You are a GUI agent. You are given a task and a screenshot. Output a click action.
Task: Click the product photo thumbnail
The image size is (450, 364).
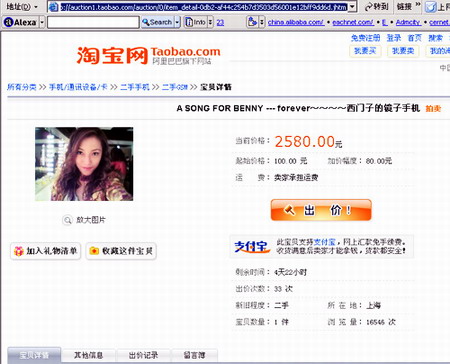pos(84,164)
